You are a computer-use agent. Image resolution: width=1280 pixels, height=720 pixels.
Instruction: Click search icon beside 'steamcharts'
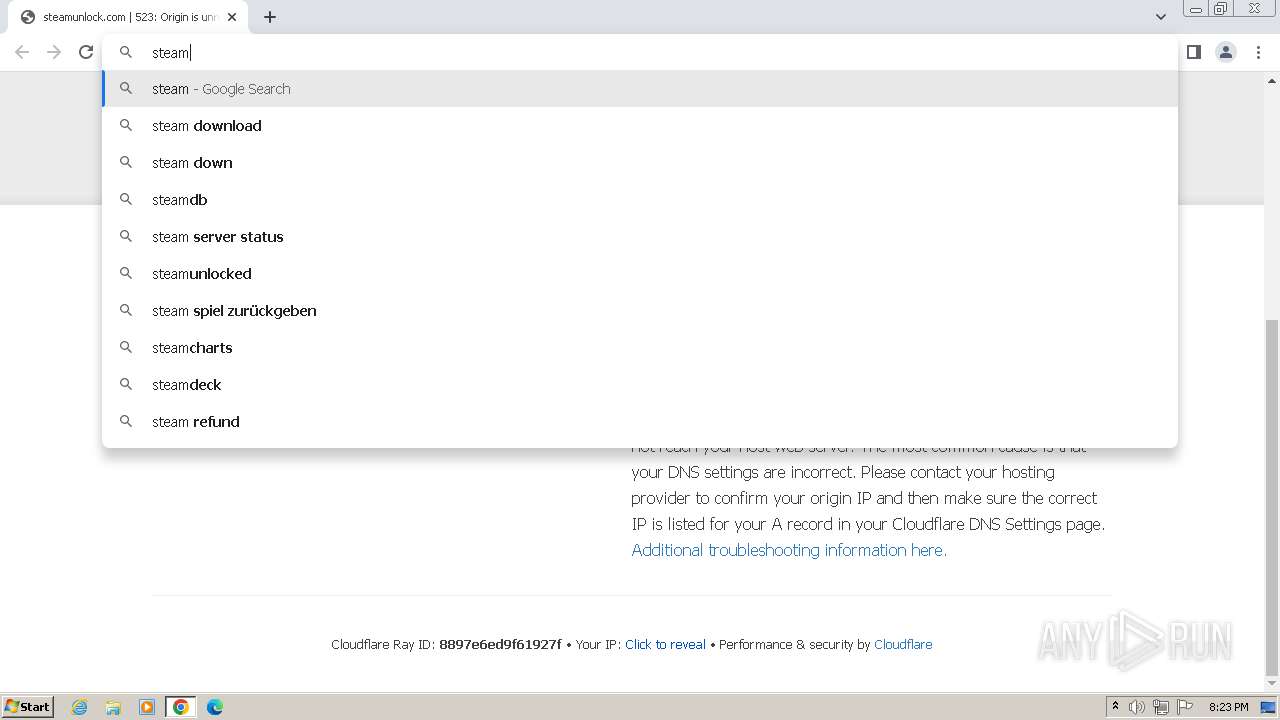tap(126, 347)
